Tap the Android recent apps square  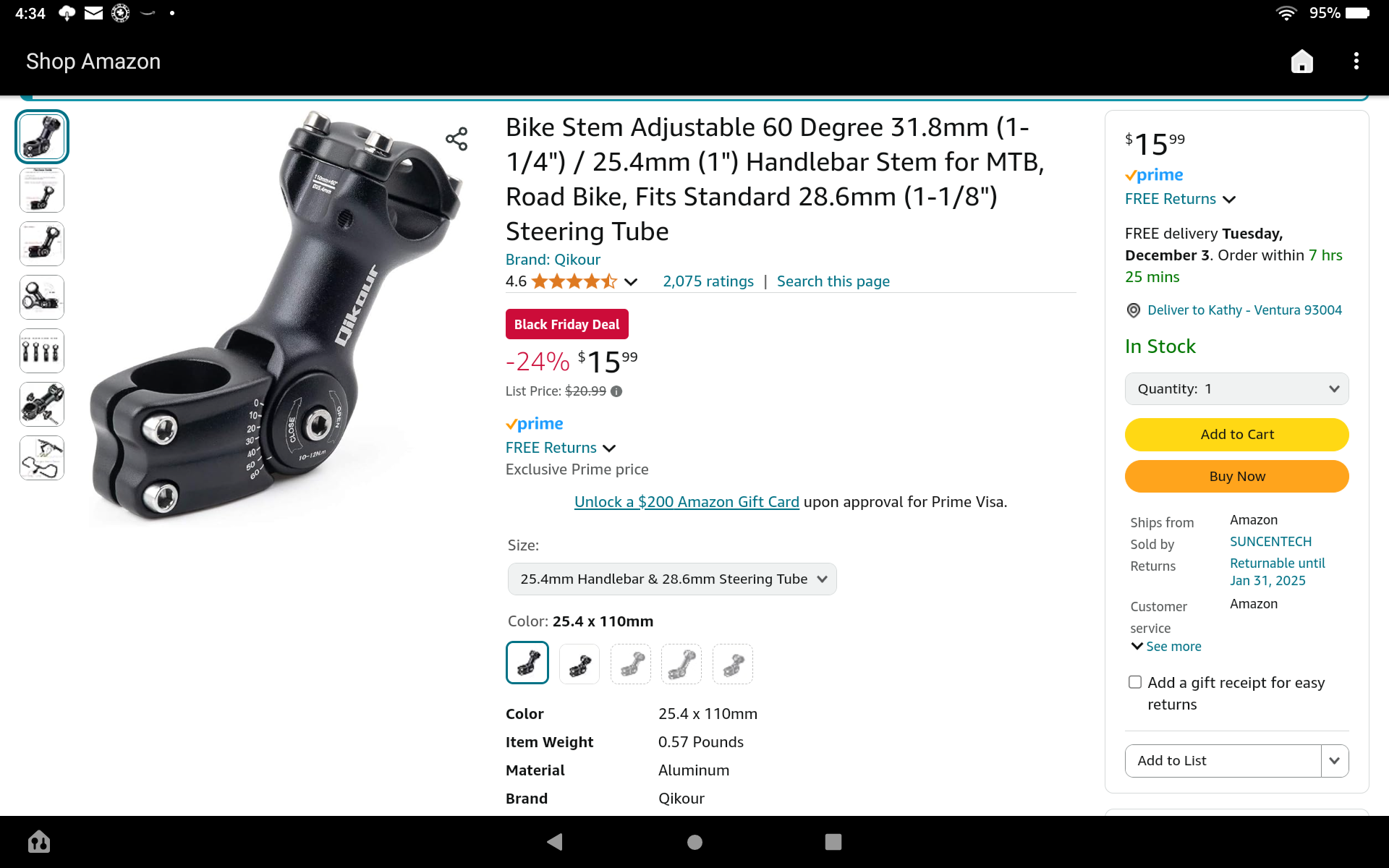833,841
